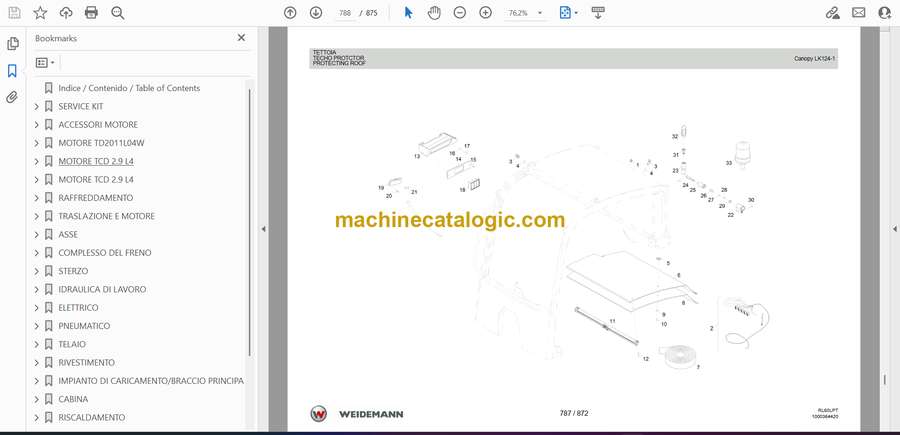Expand the TRASLAZIONE E MOTORE bookmark

37,216
